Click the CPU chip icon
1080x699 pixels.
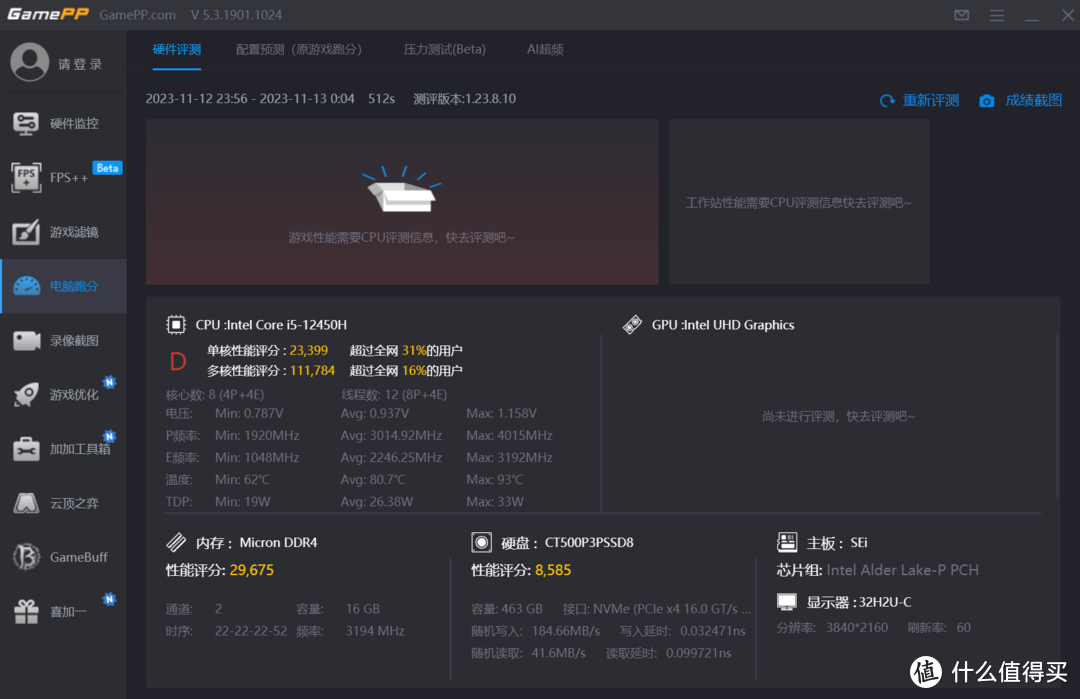176,324
